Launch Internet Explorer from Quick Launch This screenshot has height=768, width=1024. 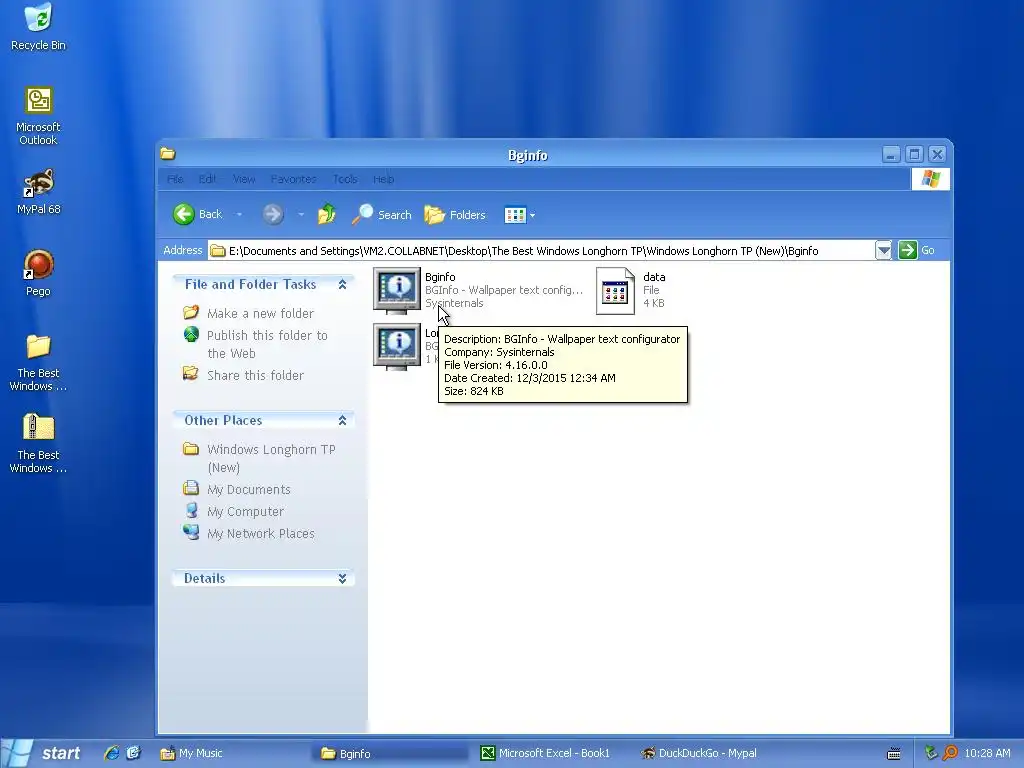coord(112,753)
